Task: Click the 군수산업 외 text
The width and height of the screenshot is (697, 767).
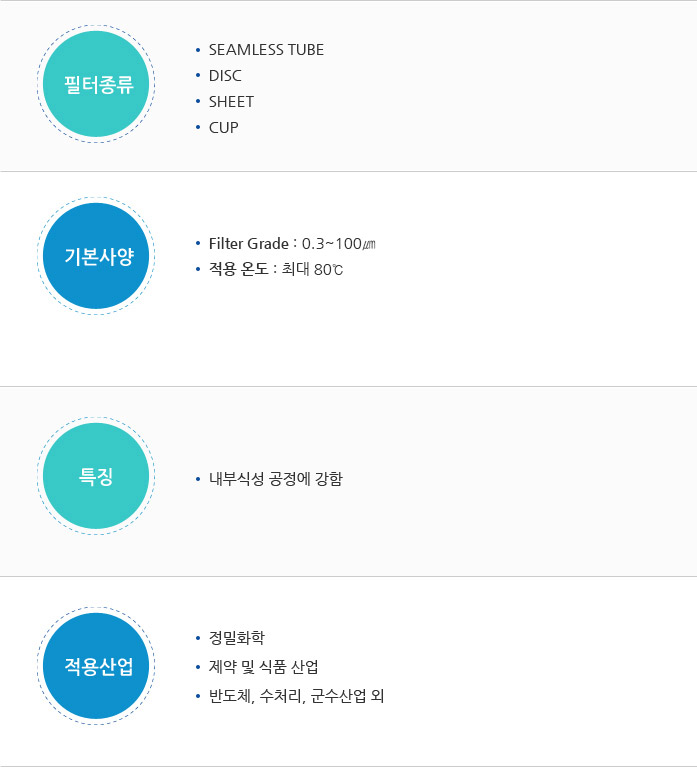Action: coord(347,696)
